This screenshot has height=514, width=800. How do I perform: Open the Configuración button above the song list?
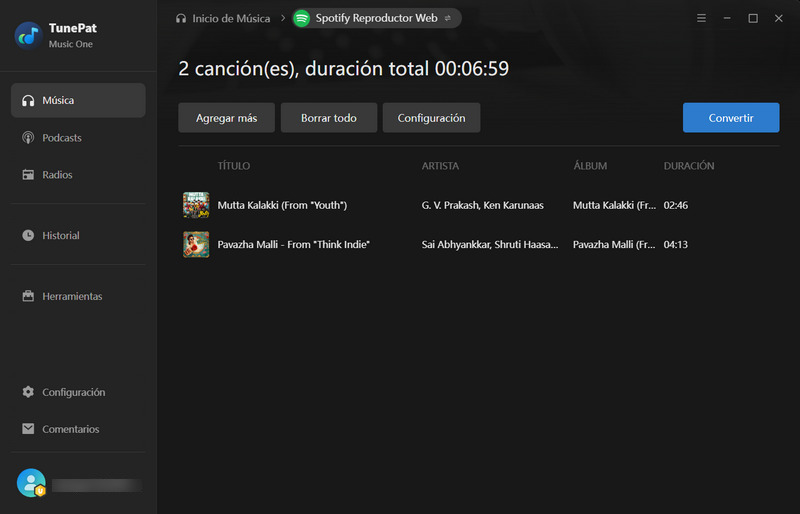pos(431,118)
